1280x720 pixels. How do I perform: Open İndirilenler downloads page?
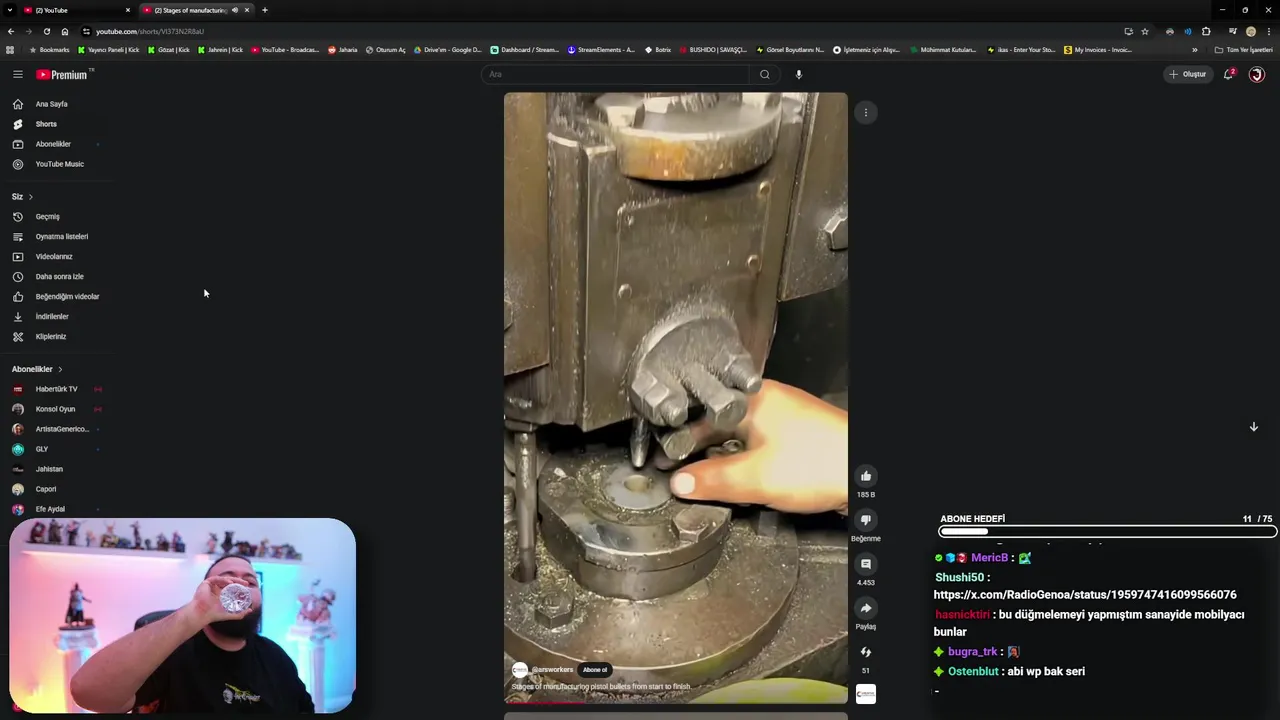tap(52, 317)
